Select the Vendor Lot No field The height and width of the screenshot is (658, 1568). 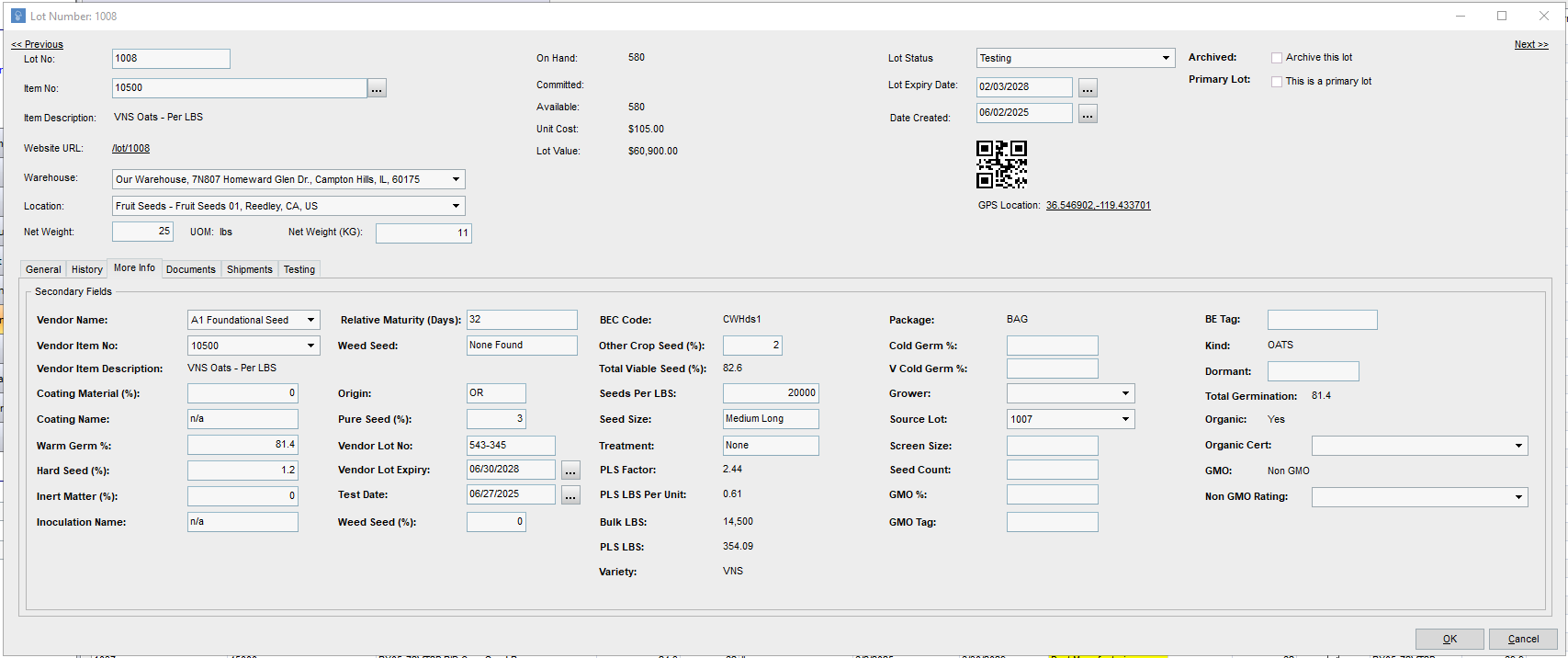511,446
